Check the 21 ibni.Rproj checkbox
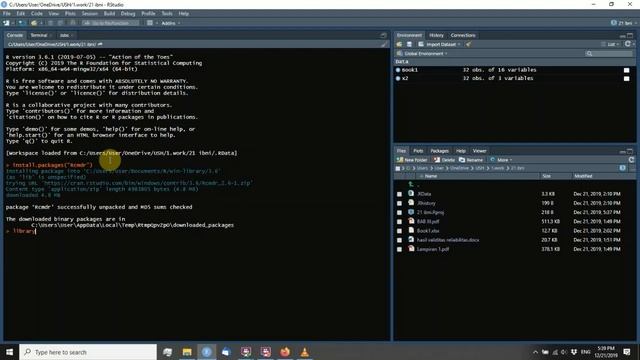 [400, 212]
